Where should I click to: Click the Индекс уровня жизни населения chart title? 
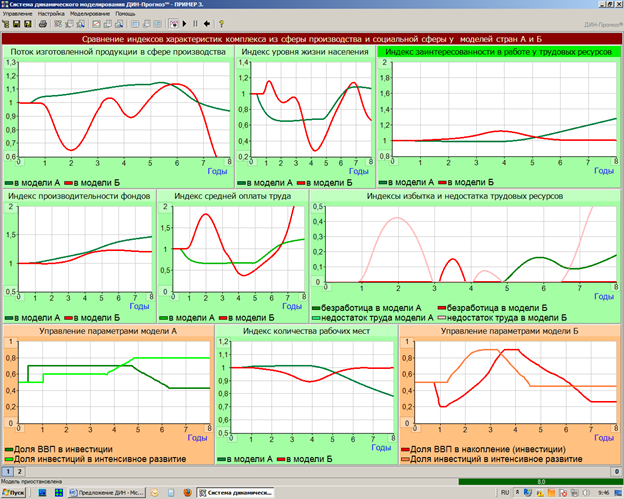pos(304,50)
